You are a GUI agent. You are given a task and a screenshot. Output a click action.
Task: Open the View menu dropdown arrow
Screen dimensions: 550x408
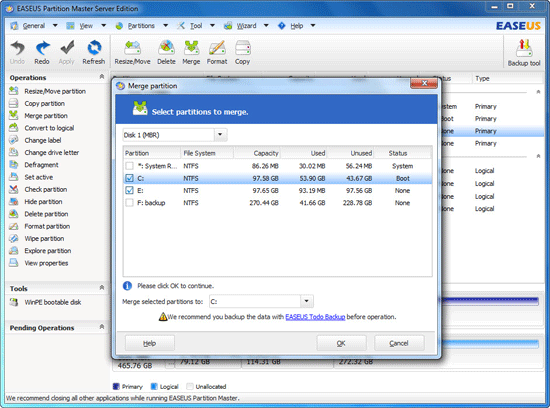coord(103,25)
